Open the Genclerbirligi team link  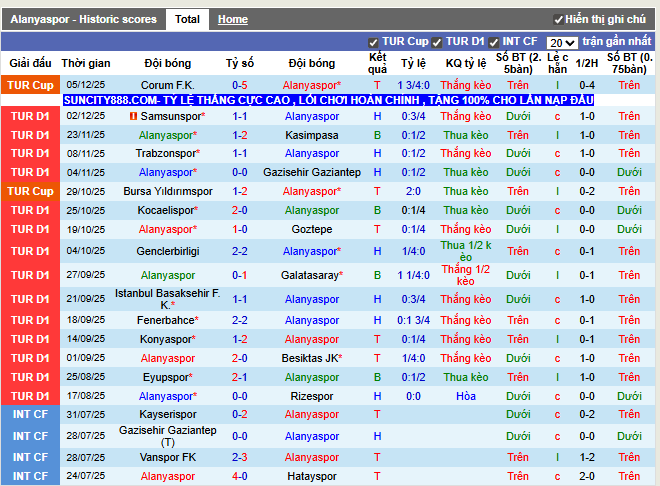168,251
